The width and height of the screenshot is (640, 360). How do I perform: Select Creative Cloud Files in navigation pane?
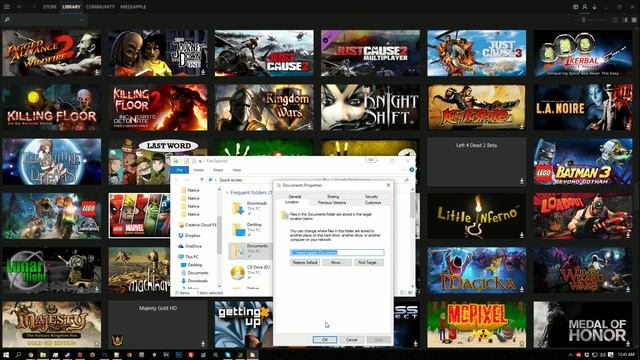(x=198, y=225)
